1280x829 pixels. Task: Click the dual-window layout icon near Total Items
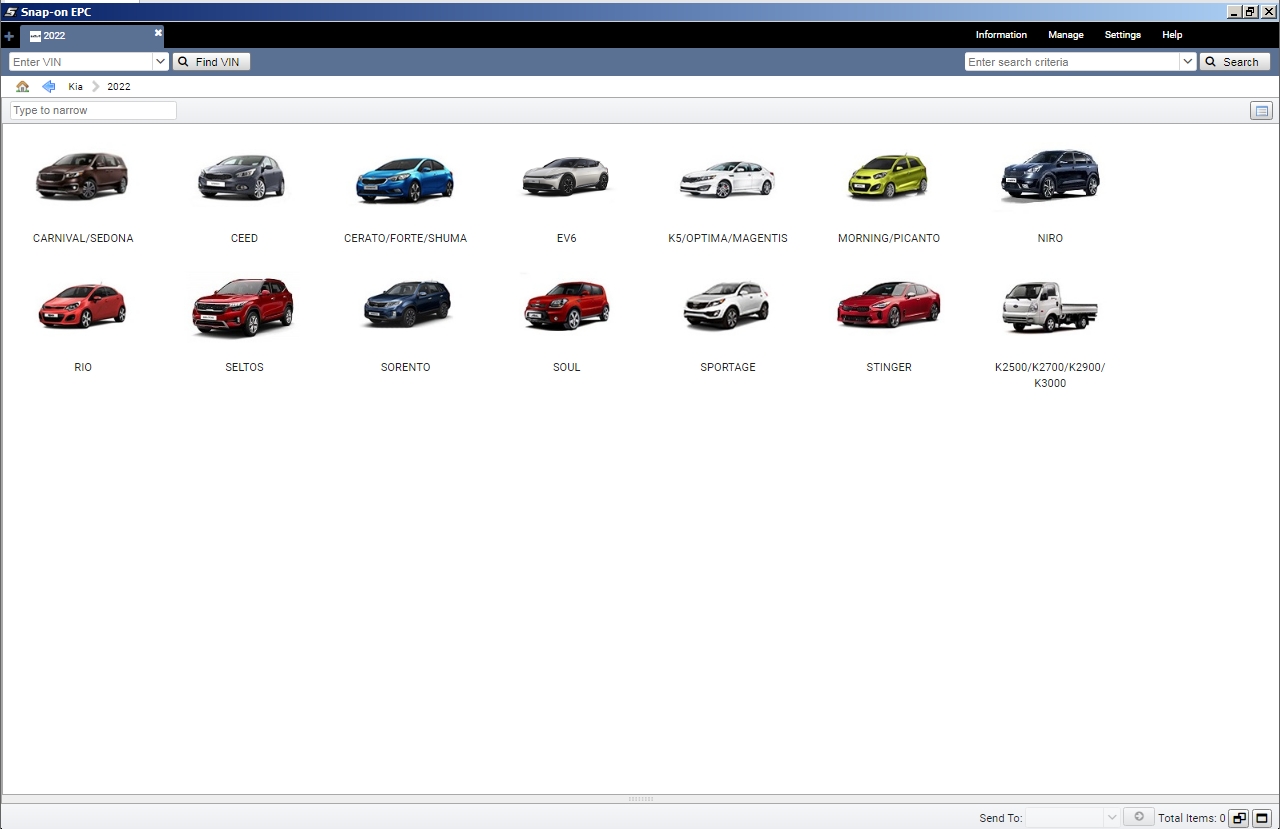coord(1238,817)
